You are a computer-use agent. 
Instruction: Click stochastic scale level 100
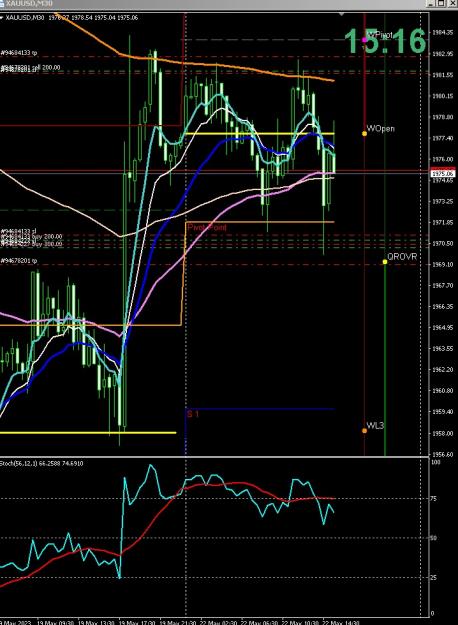(x=436, y=462)
